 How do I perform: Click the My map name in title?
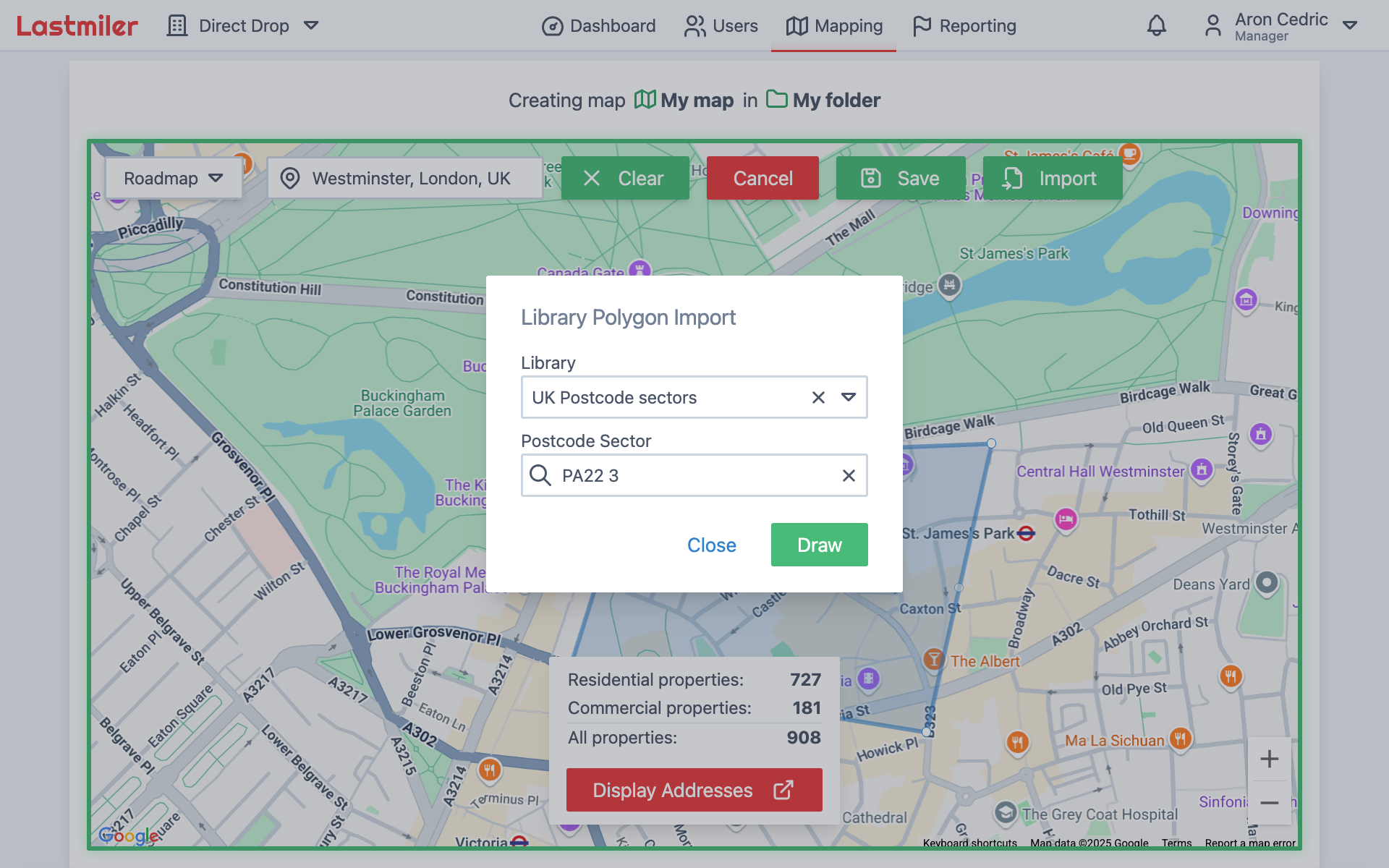click(x=697, y=100)
